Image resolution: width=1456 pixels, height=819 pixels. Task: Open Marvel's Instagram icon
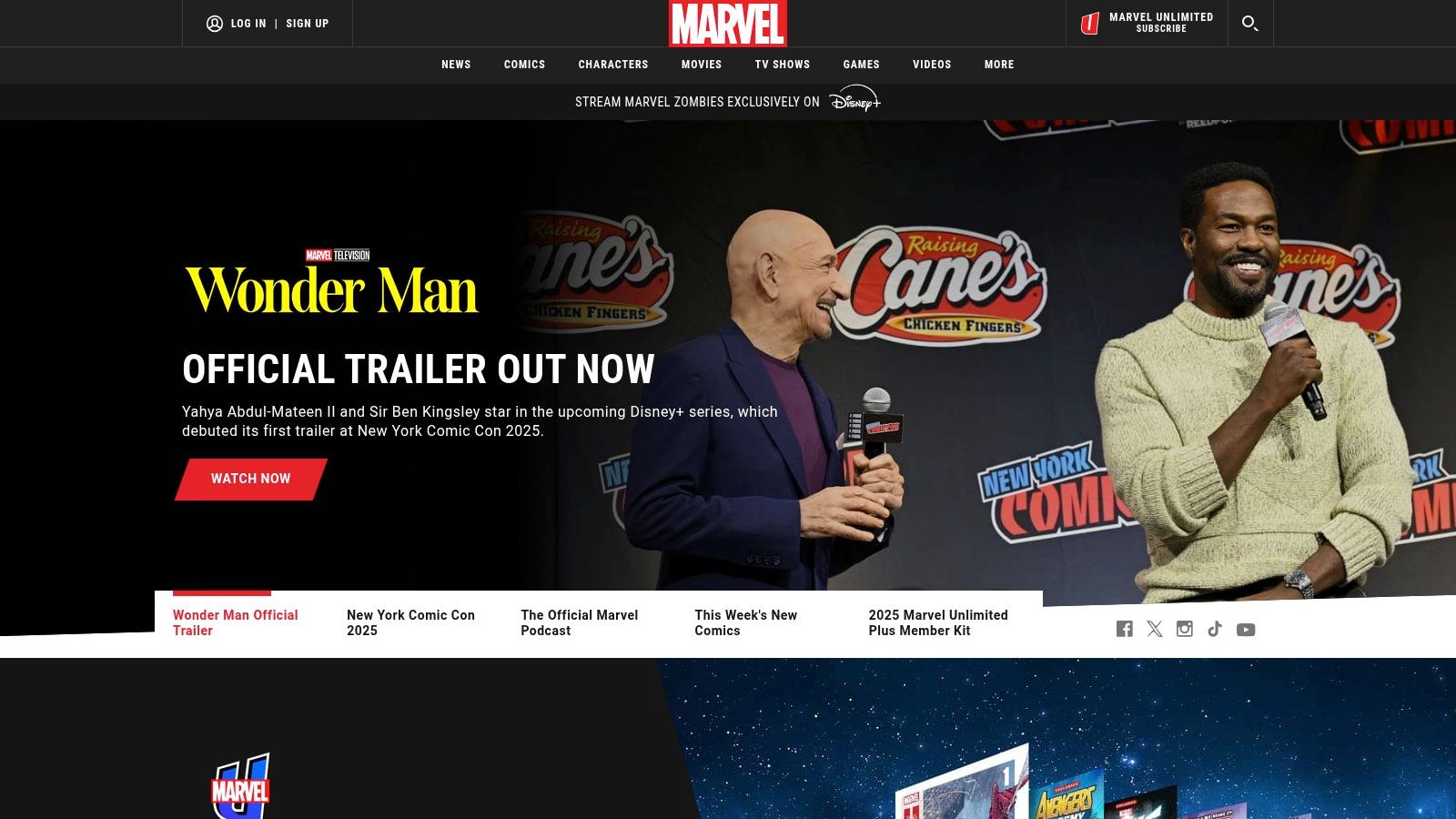[1185, 629]
